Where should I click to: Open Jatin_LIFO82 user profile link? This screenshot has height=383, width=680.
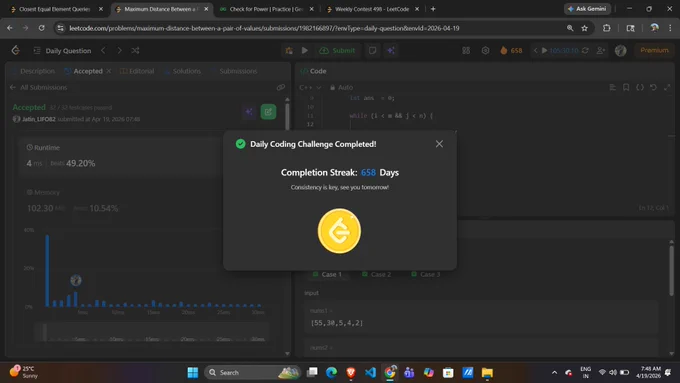pyautogui.click(x=39, y=119)
